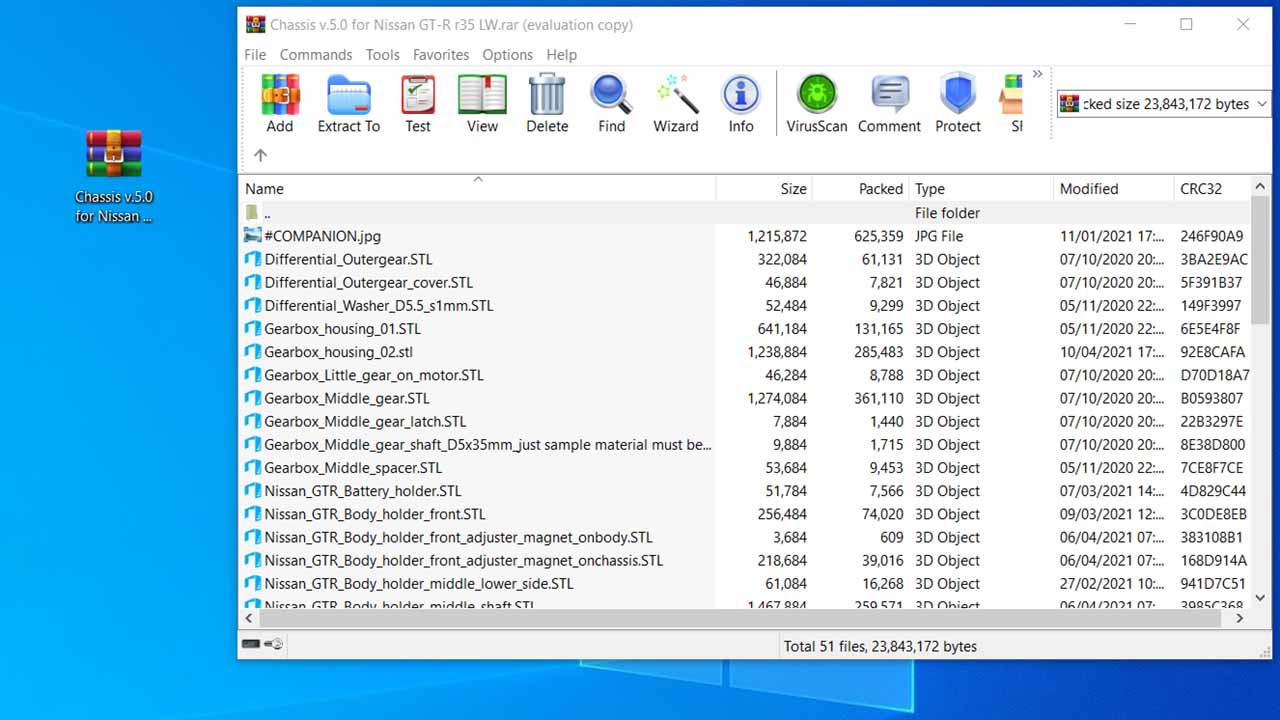This screenshot has width=1280, height=720.
Task: Sort files by Modified column header
Action: 1114,188
